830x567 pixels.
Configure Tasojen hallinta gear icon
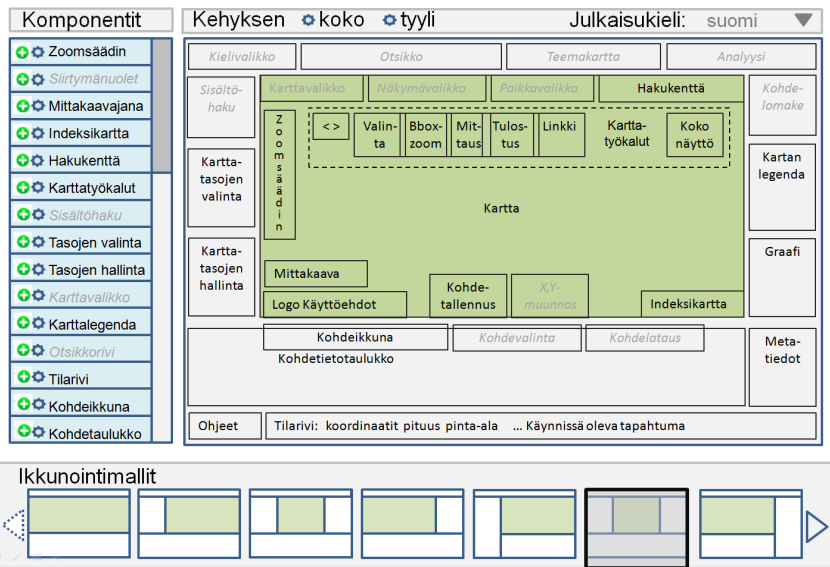point(38,269)
